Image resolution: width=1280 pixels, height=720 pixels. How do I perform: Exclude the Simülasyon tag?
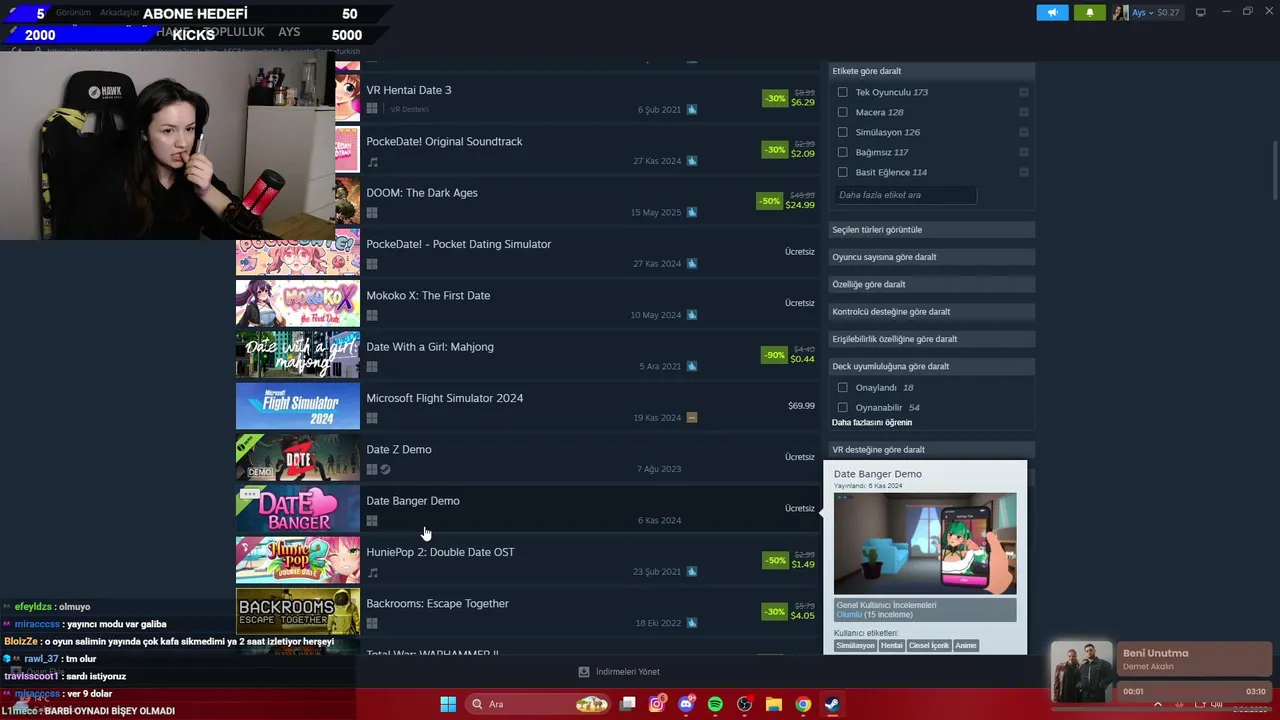pos(1024,132)
